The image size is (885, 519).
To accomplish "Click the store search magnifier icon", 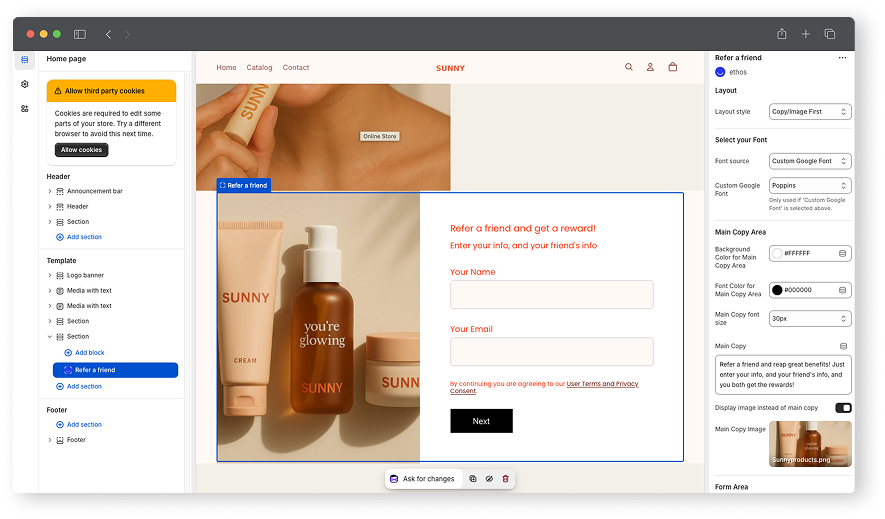I will pos(629,67).
